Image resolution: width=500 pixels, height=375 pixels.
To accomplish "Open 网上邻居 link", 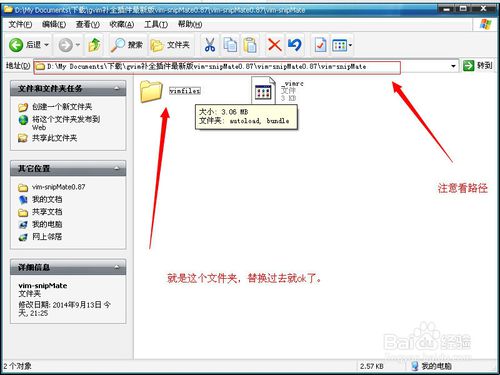I will (x=47, y=237).
